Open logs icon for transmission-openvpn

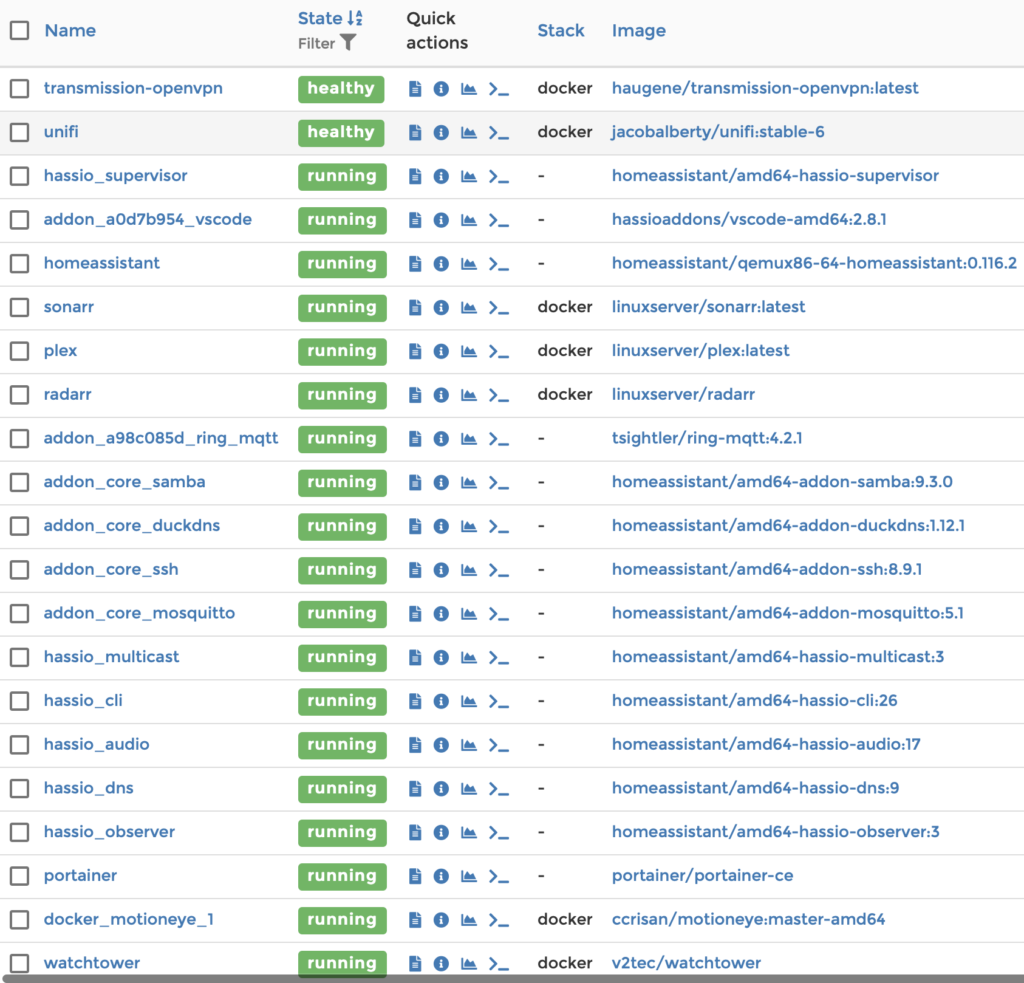415,89
